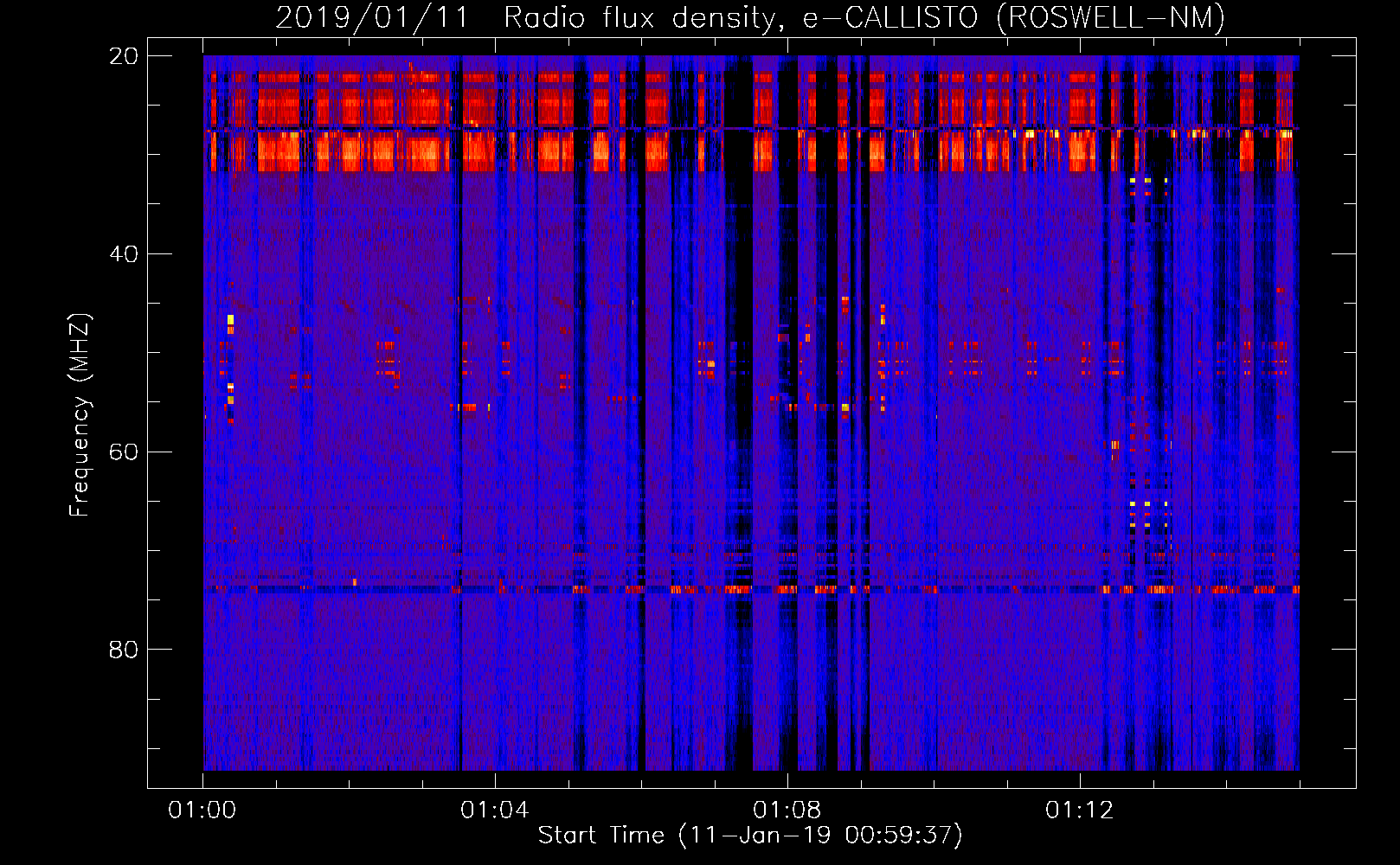Click the frequency tick label '20'
Image resolution: width=1400 pixels, height=865 pixels.
[x=124, y=56]
